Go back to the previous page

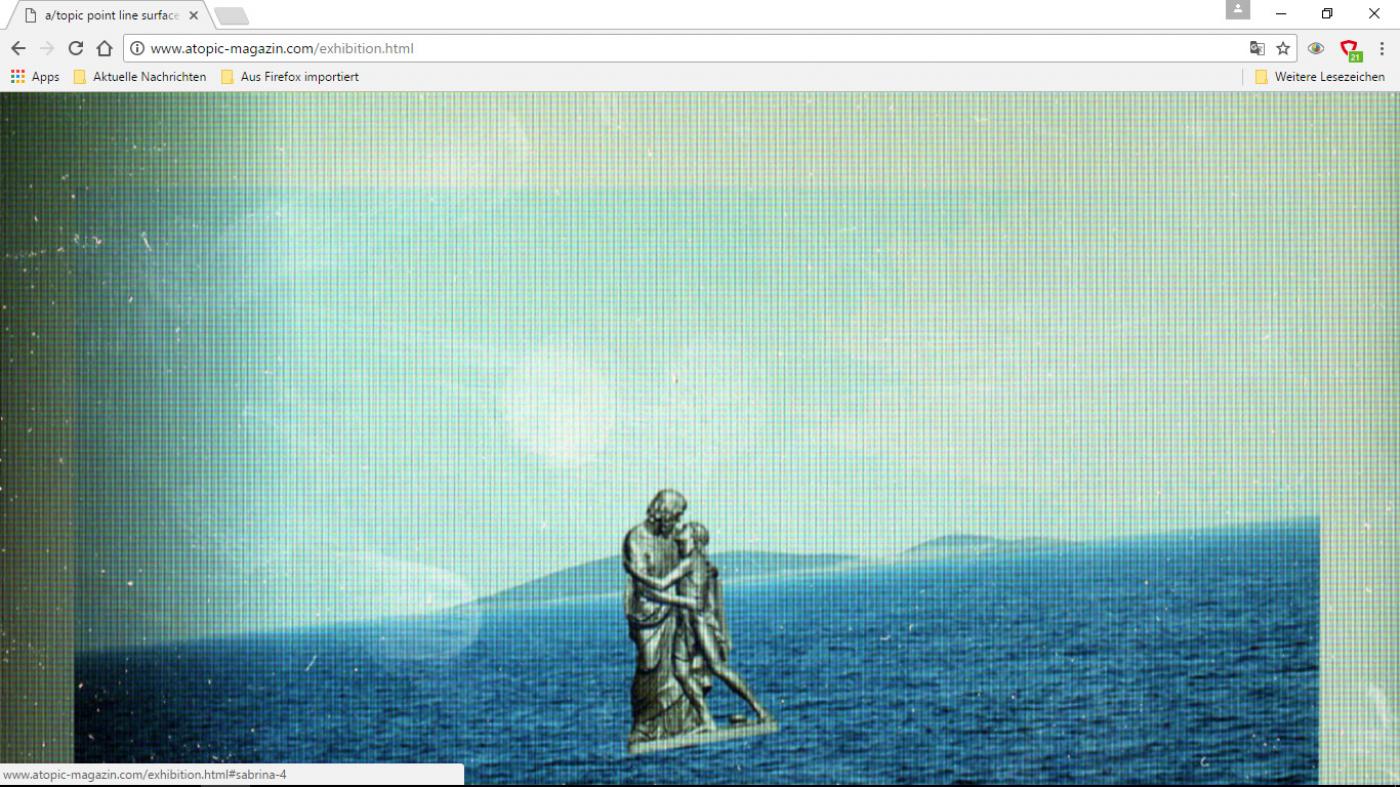[x=18, y=48]
